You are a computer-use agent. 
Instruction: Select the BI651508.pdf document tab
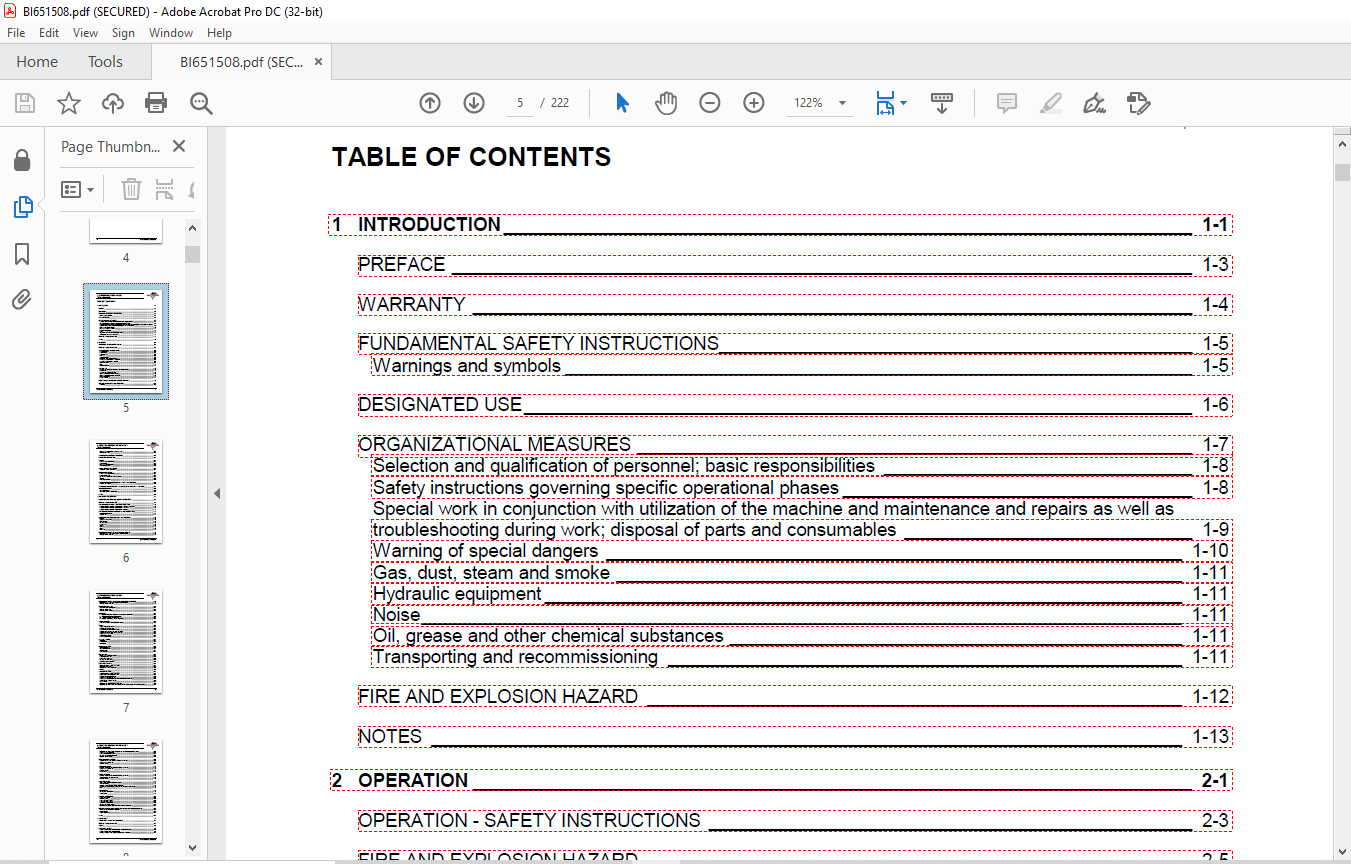pos(241,62)
